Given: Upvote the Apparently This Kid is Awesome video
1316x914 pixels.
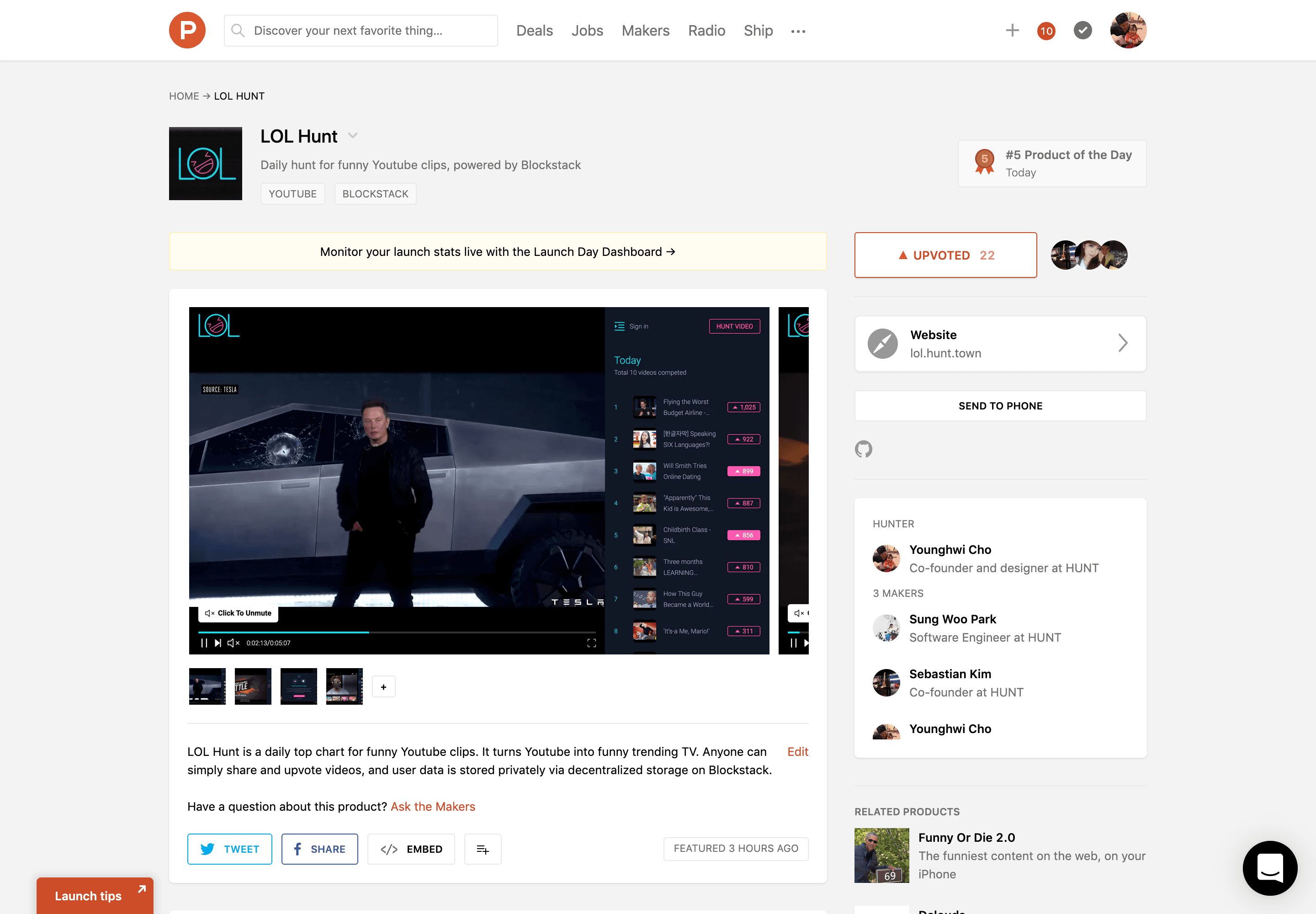Looking at the screenshot, I should [744, 504].
